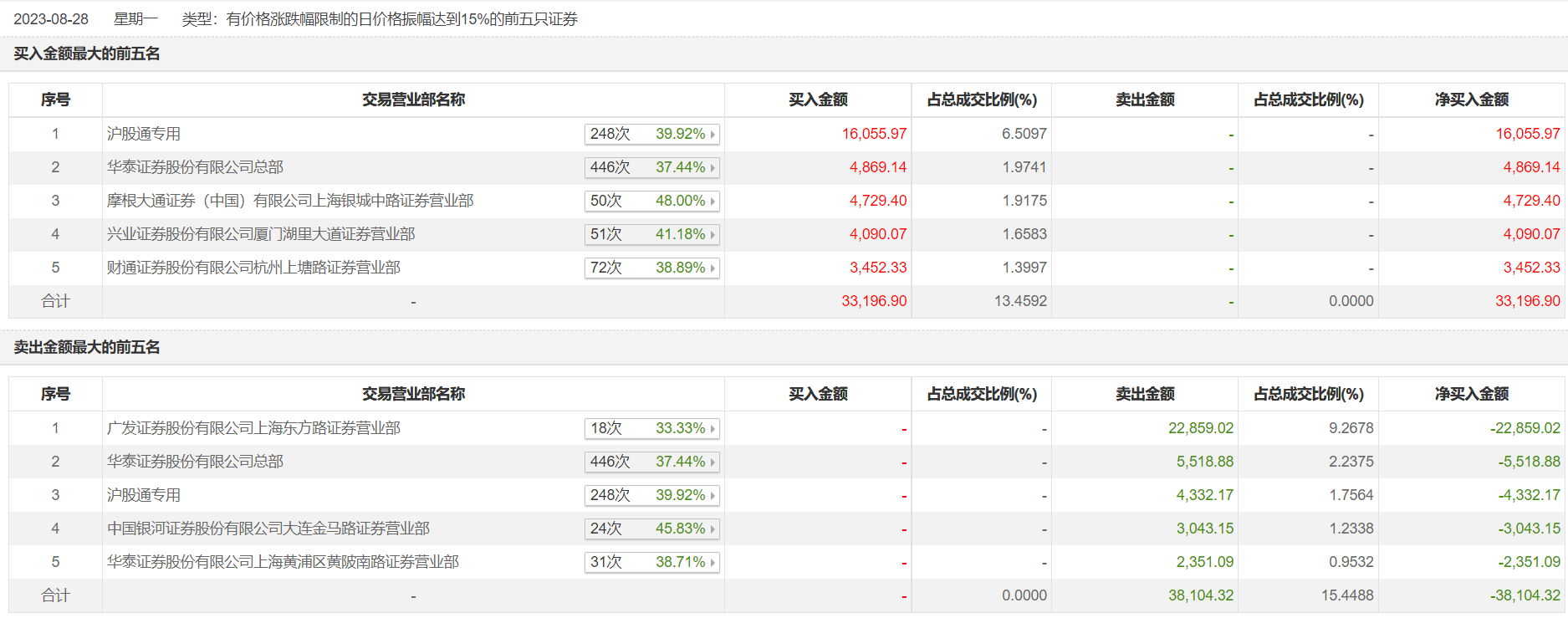Expand the 72次 38.89% stats box
Image resolution: width=1568 pixels, height=618 pixels.
coord(651,268)
